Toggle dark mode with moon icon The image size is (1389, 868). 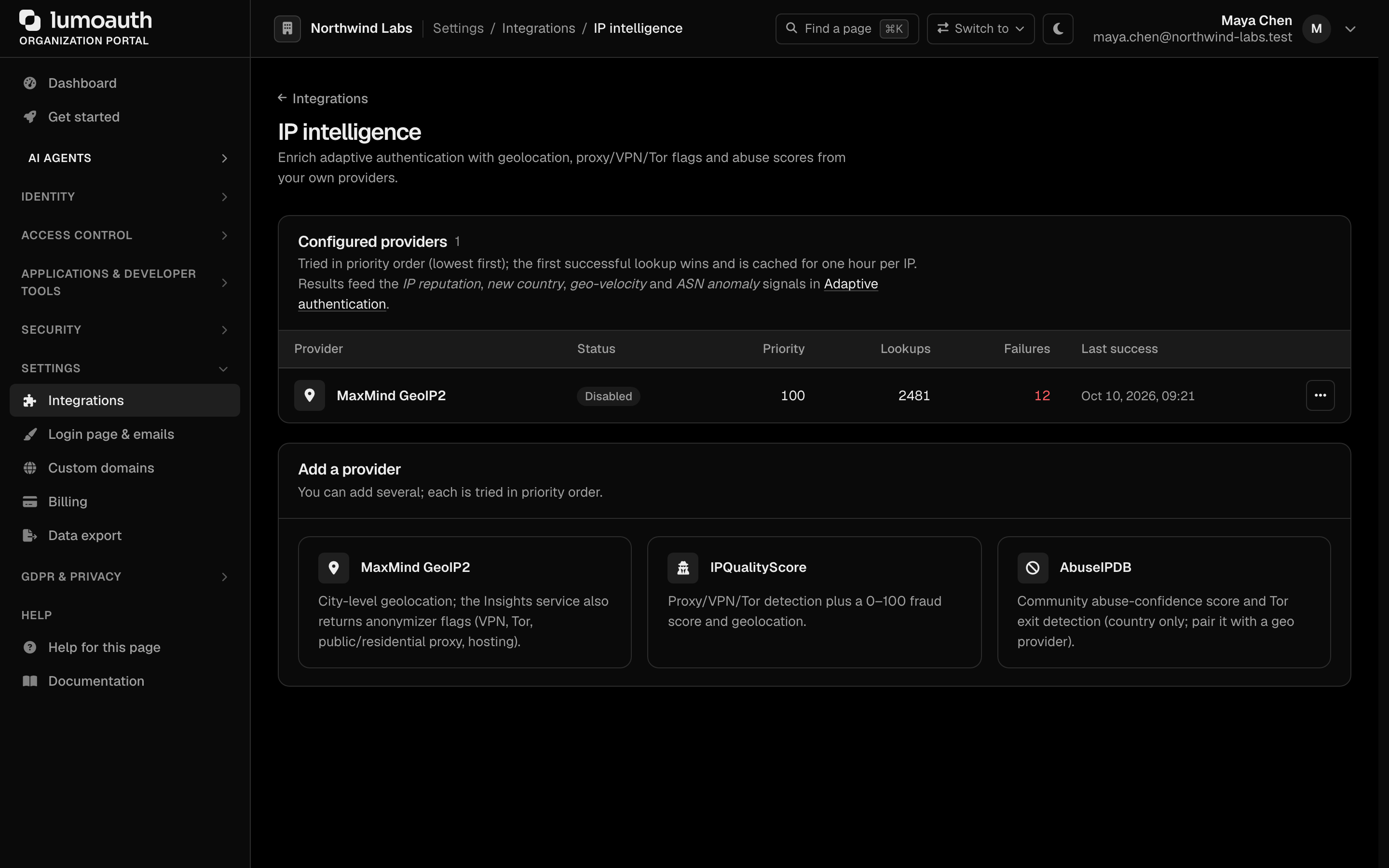click(x=1058, y=29)
